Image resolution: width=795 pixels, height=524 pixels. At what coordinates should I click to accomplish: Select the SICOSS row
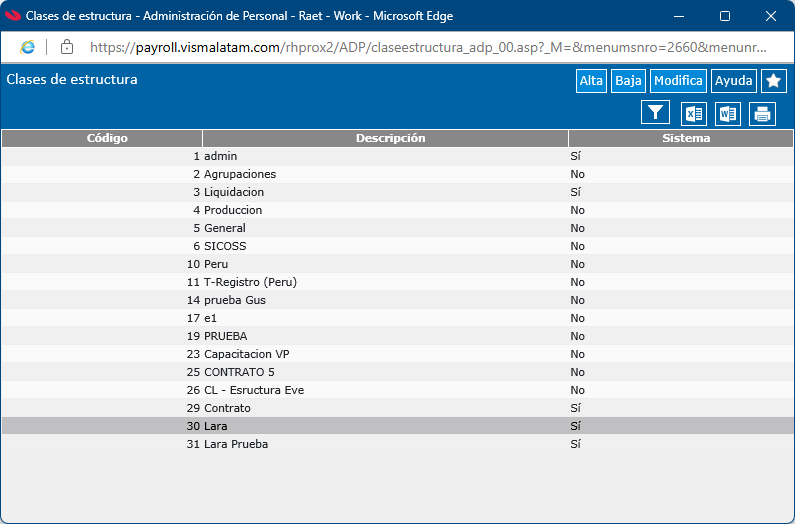click(x=398, y=246)
